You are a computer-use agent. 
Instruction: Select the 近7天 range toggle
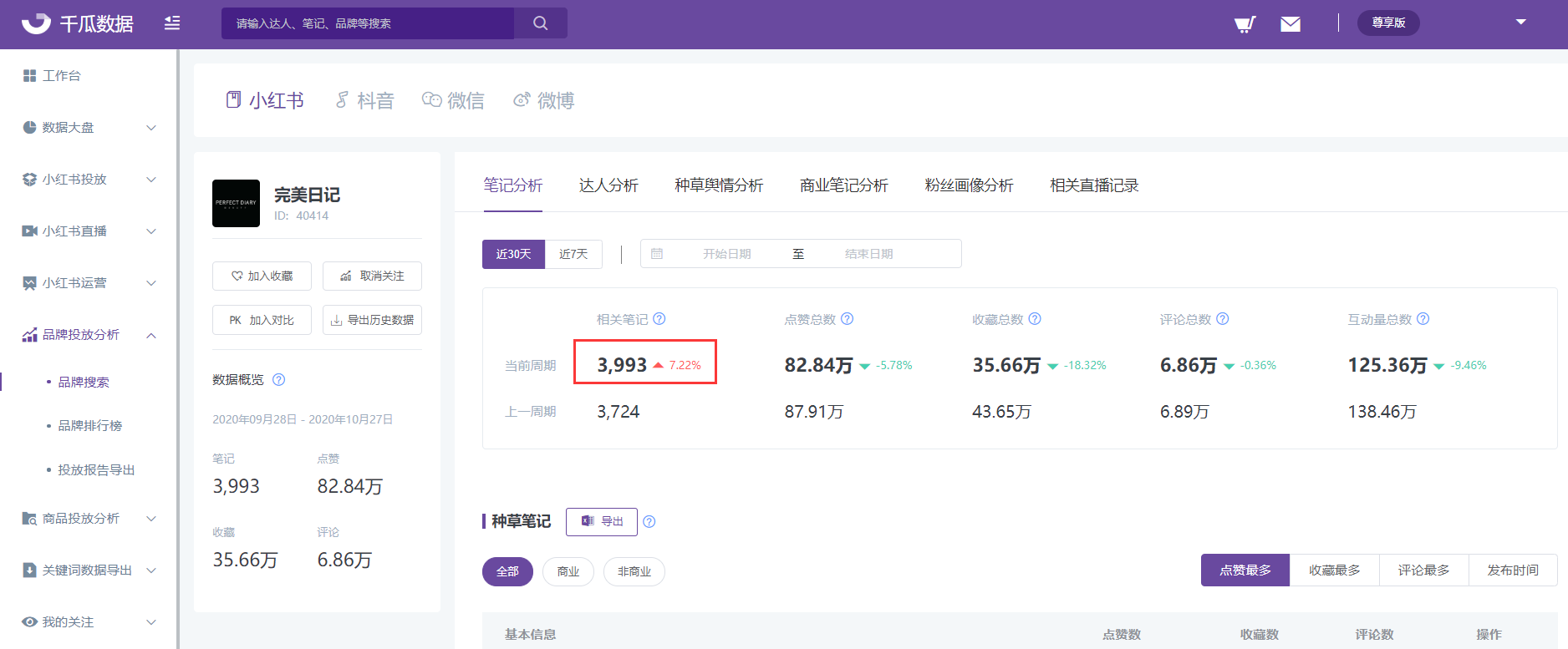click(x=573, y=254)
